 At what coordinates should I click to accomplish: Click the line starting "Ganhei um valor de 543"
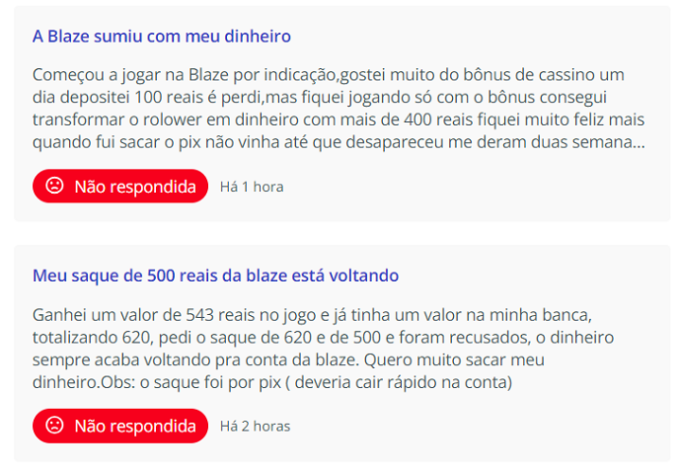[328, 314]
